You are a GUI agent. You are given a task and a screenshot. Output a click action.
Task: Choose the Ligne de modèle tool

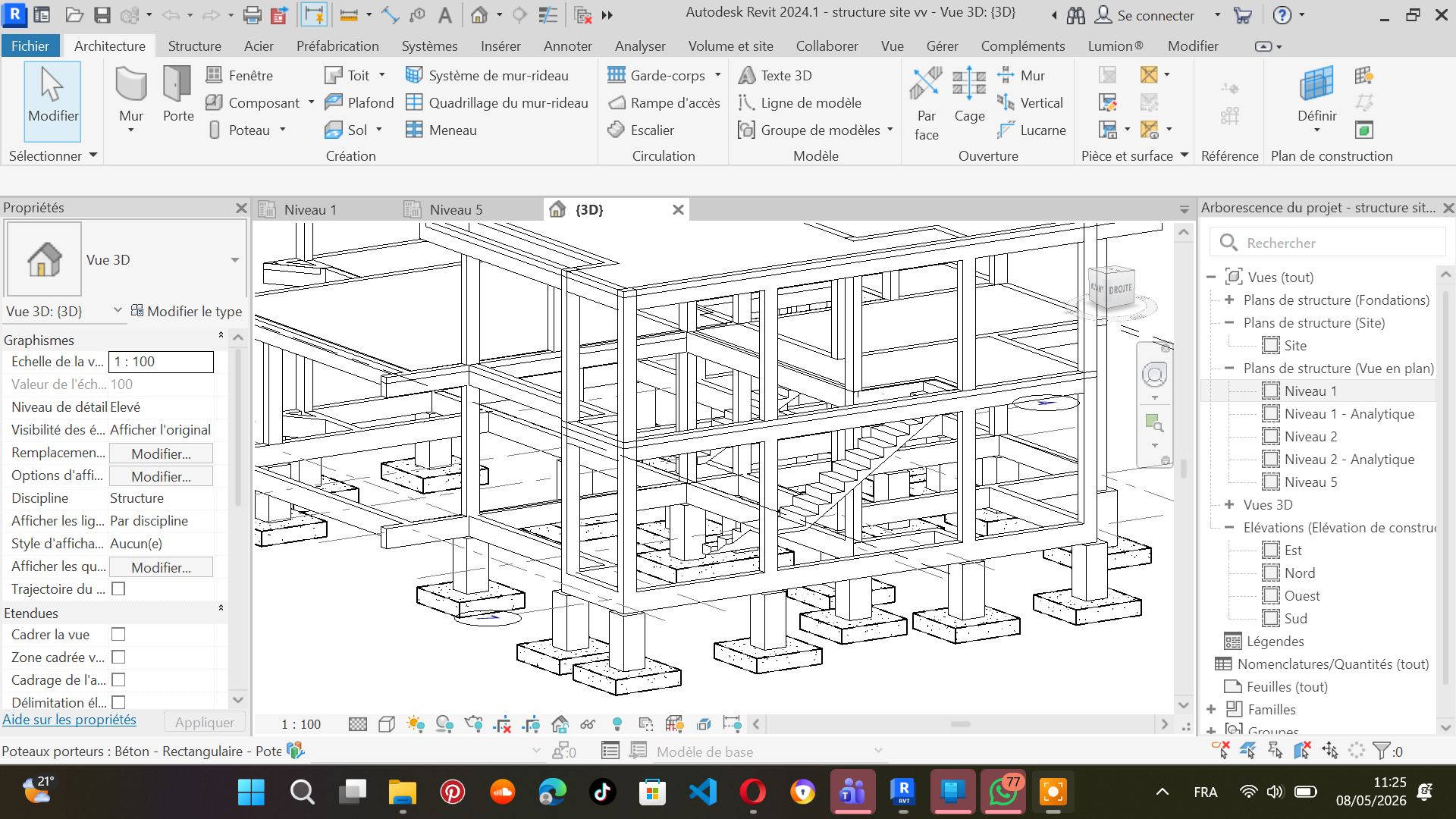pos(800,102)
